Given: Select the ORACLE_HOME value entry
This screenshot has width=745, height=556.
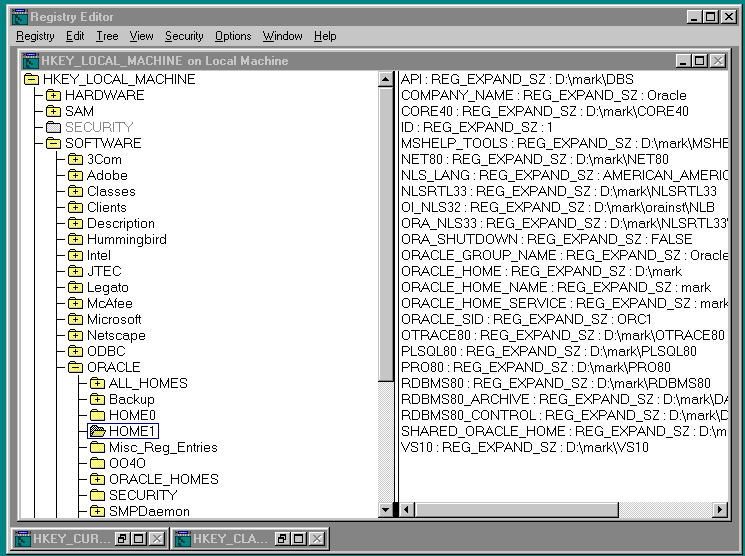Looking at the screenshot, I should click(541, 271).
